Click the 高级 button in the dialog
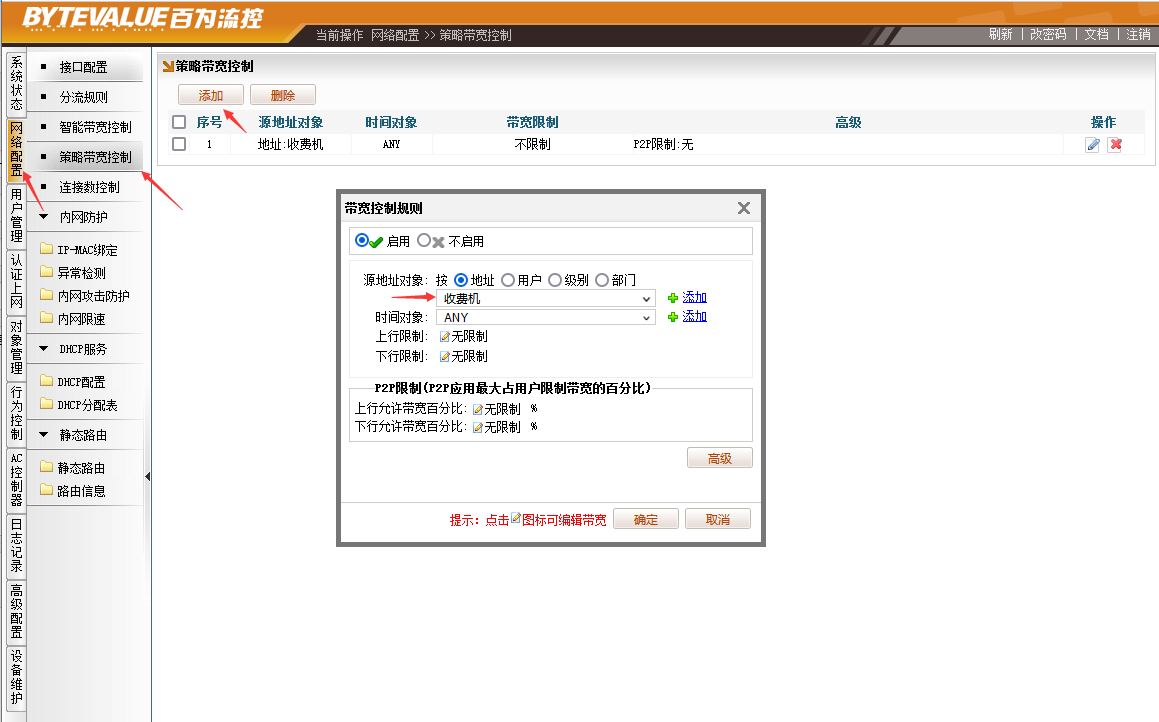1159x722 pixels. click(x=719, y=458)
